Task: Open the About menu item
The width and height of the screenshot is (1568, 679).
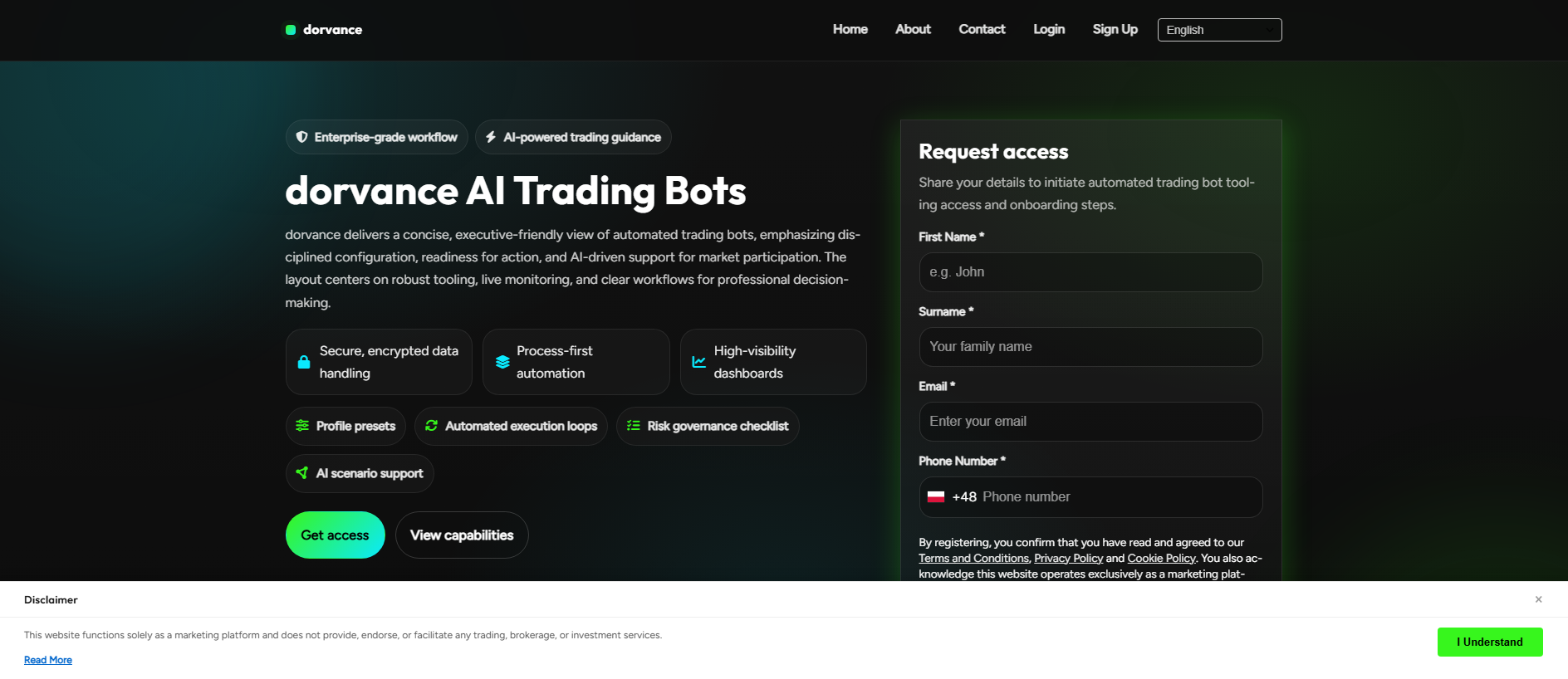Action: click(x=913, y=29)
